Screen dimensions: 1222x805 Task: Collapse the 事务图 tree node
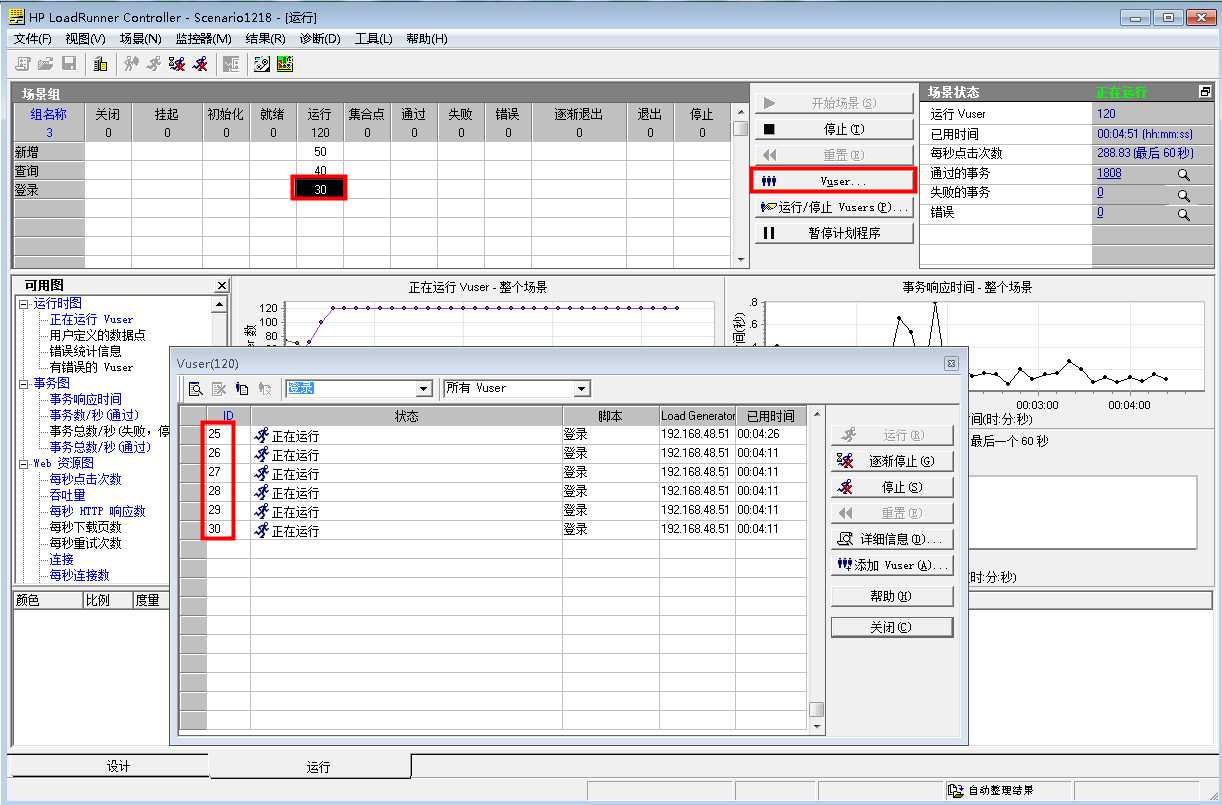[23, 383]
